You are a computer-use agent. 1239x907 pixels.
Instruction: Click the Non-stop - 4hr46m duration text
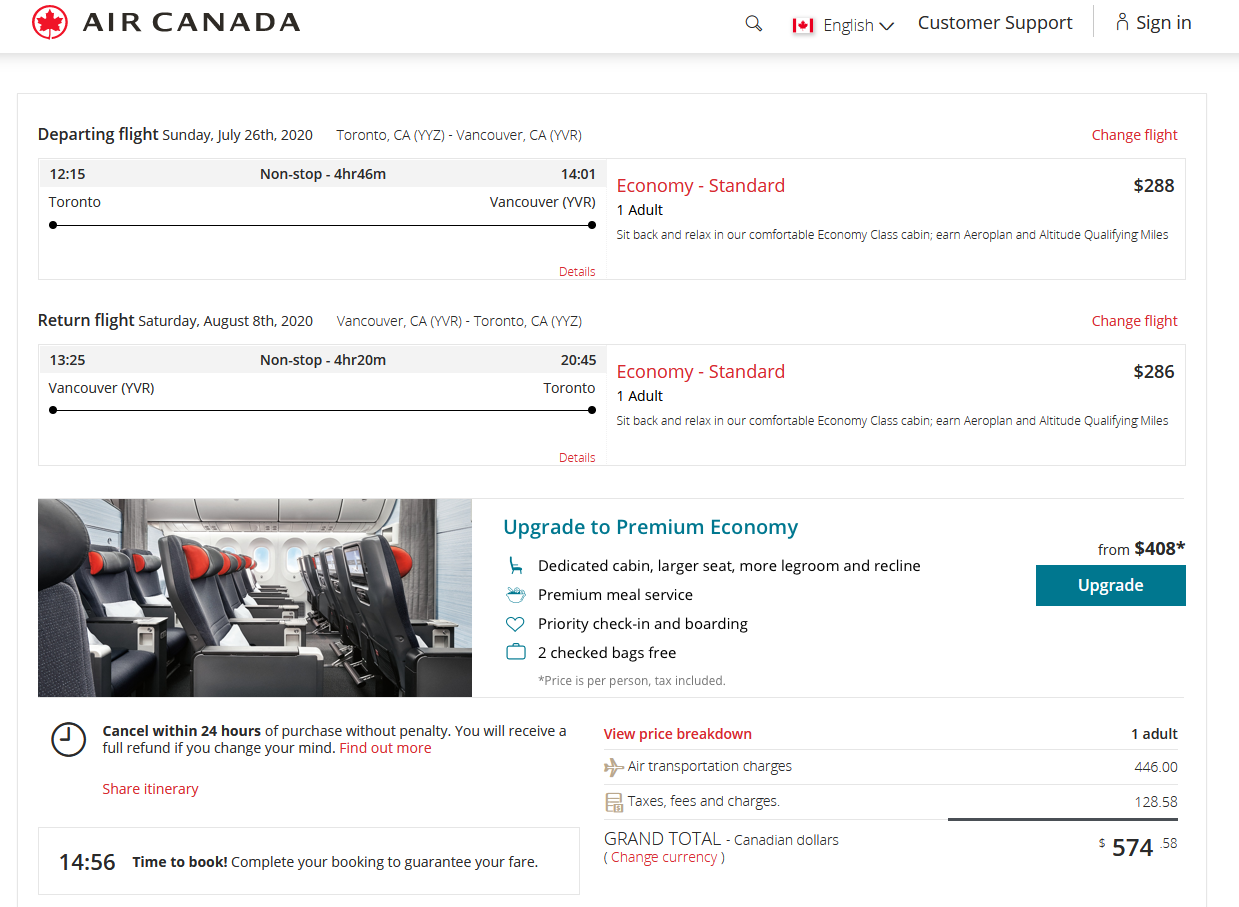(x=323, y=174)
